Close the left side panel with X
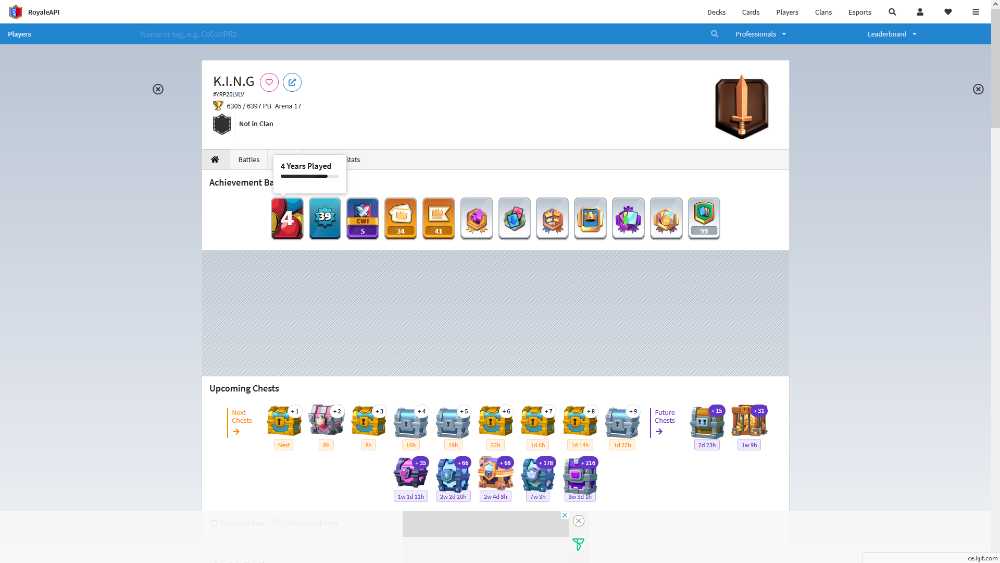 tap(158, 89)
